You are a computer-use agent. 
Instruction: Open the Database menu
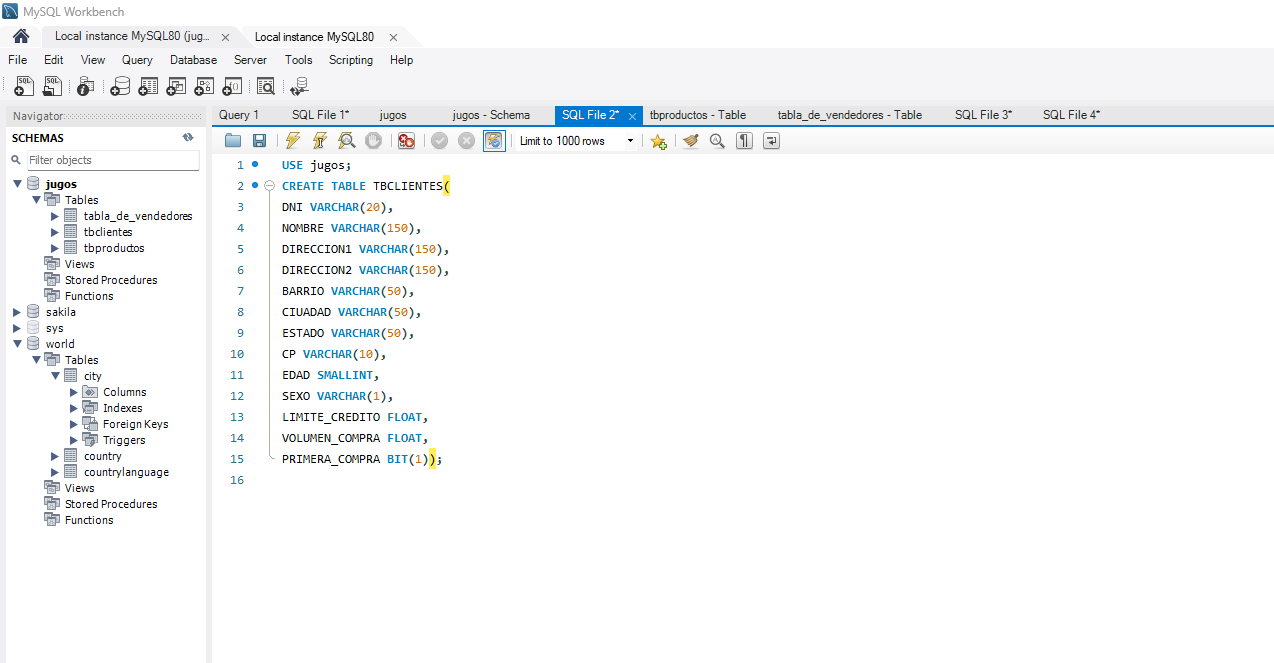193,60
